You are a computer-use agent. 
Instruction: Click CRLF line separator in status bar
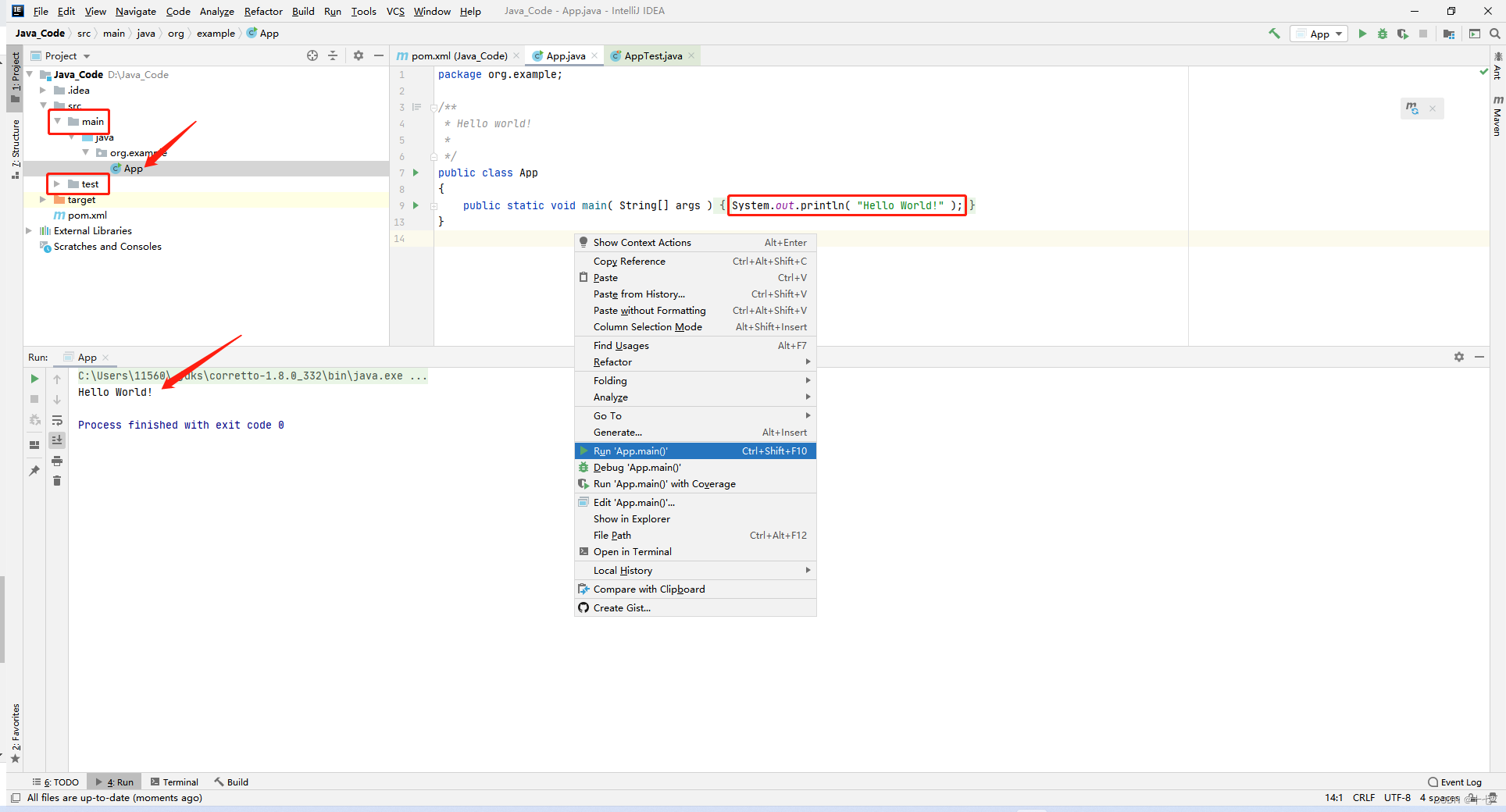point(1364,797)
